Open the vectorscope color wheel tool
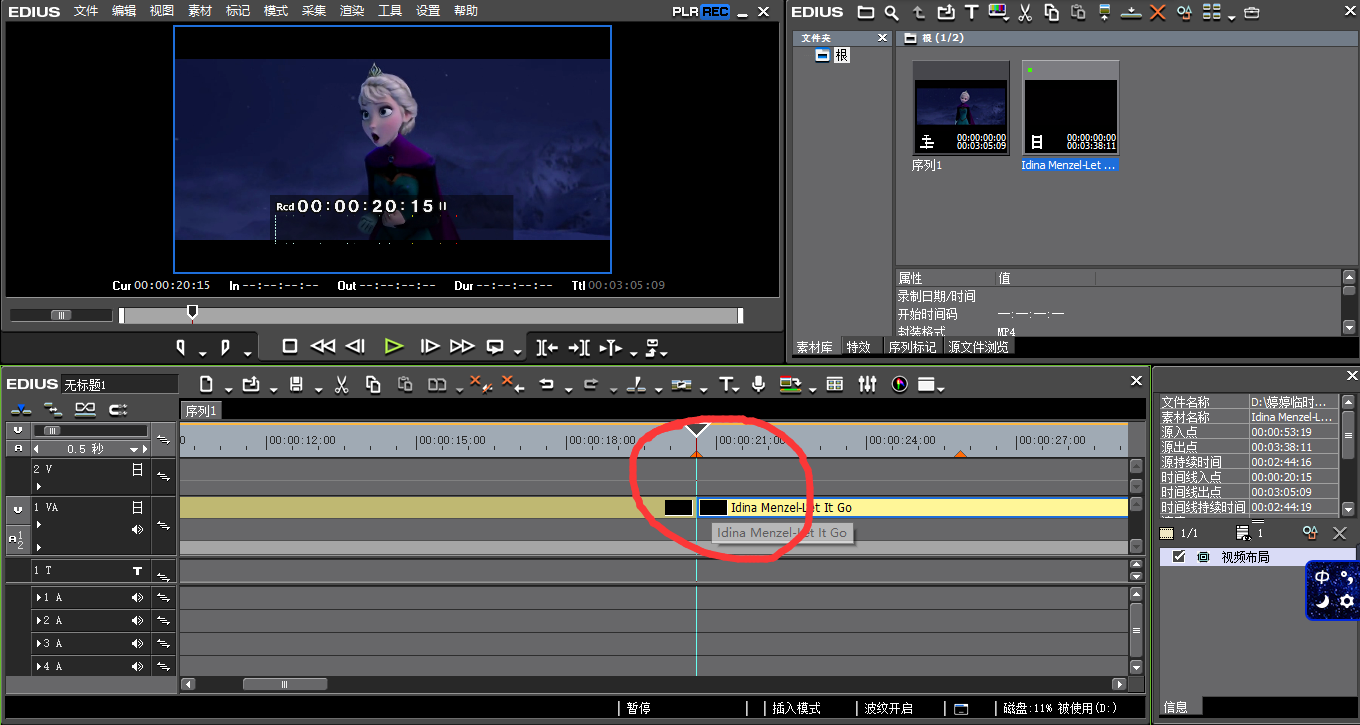Image resolution: width=1360 pixels, height=725 pixels. pos(899,384)
